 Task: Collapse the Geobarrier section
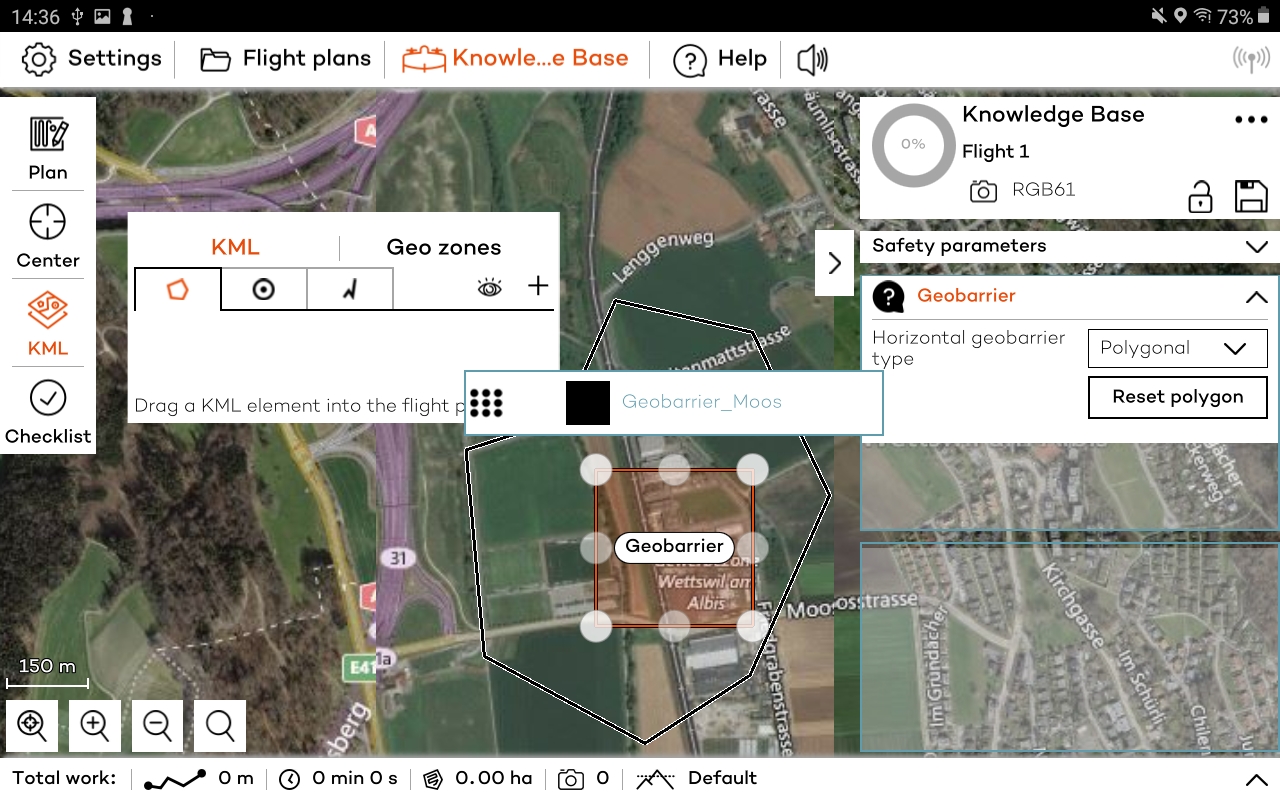(x=1258, y=296)
